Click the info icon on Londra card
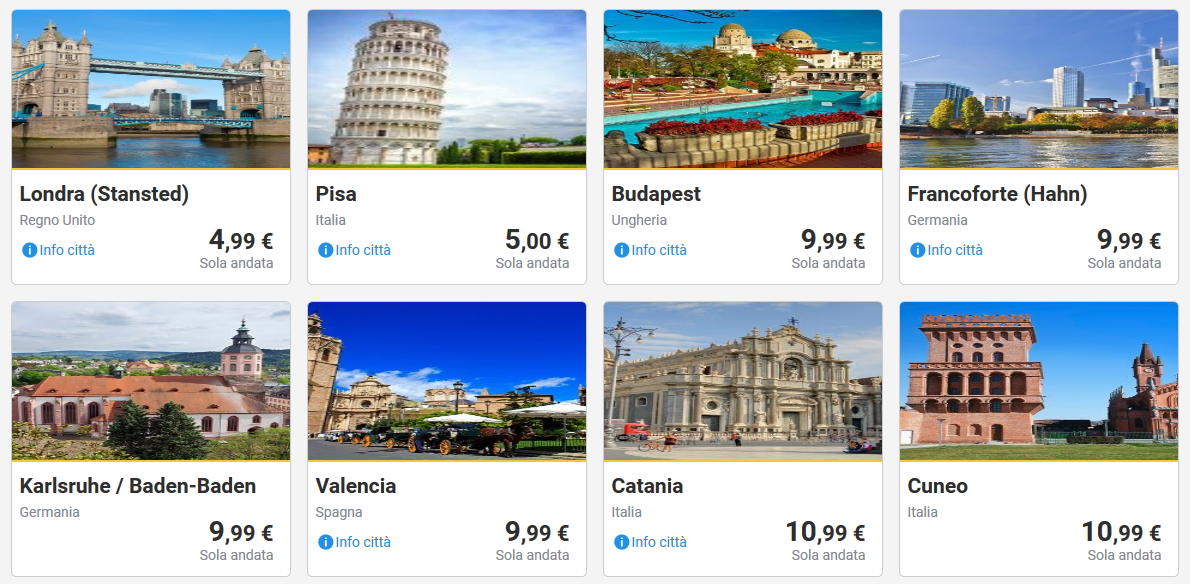1190x584 pixels. click(29, 250)
